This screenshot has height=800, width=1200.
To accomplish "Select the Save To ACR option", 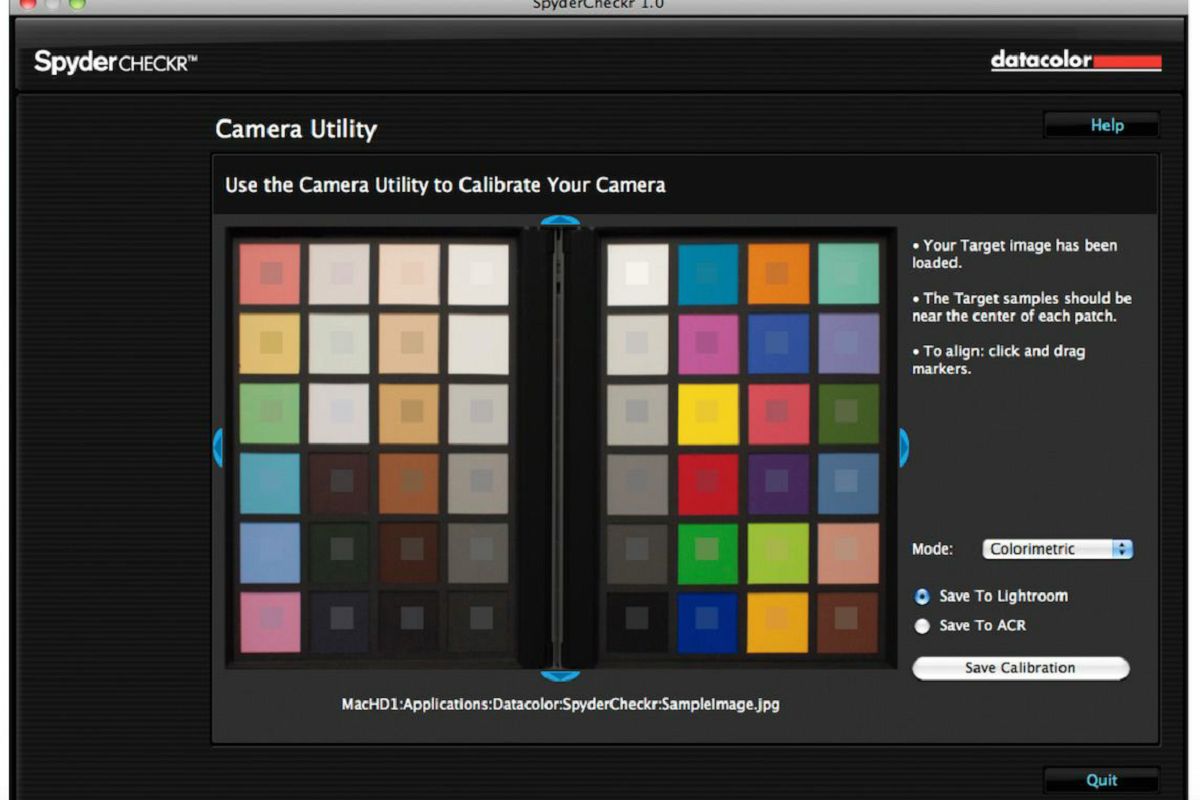I will (x=922, y=626).
